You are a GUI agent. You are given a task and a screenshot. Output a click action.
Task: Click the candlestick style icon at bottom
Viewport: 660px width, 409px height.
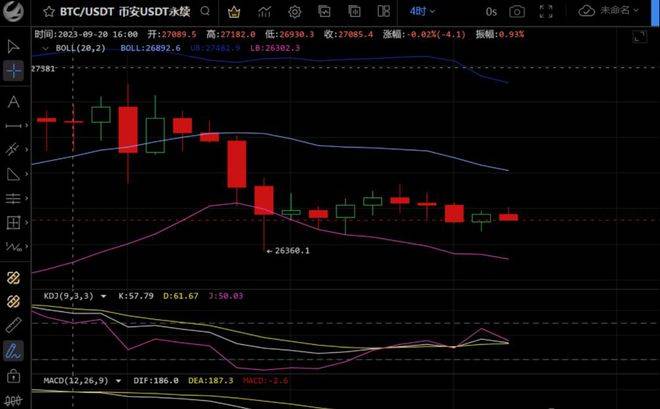pos(13,401)
